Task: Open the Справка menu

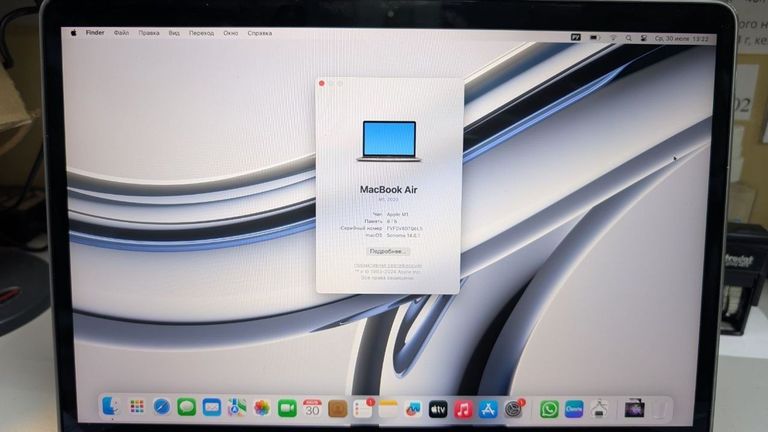Action: pyautogui.click(x=260, y=33)
